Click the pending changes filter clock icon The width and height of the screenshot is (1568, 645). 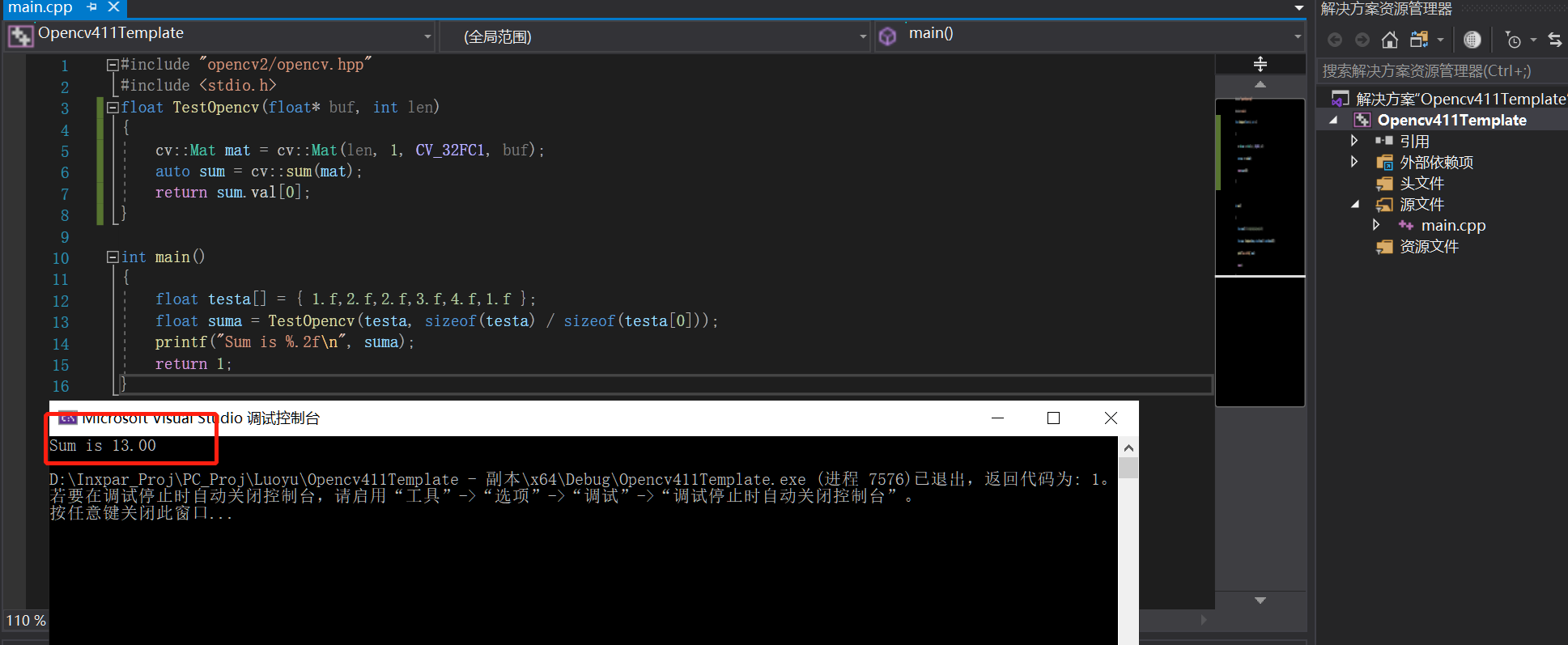(x=1512, y=40)
